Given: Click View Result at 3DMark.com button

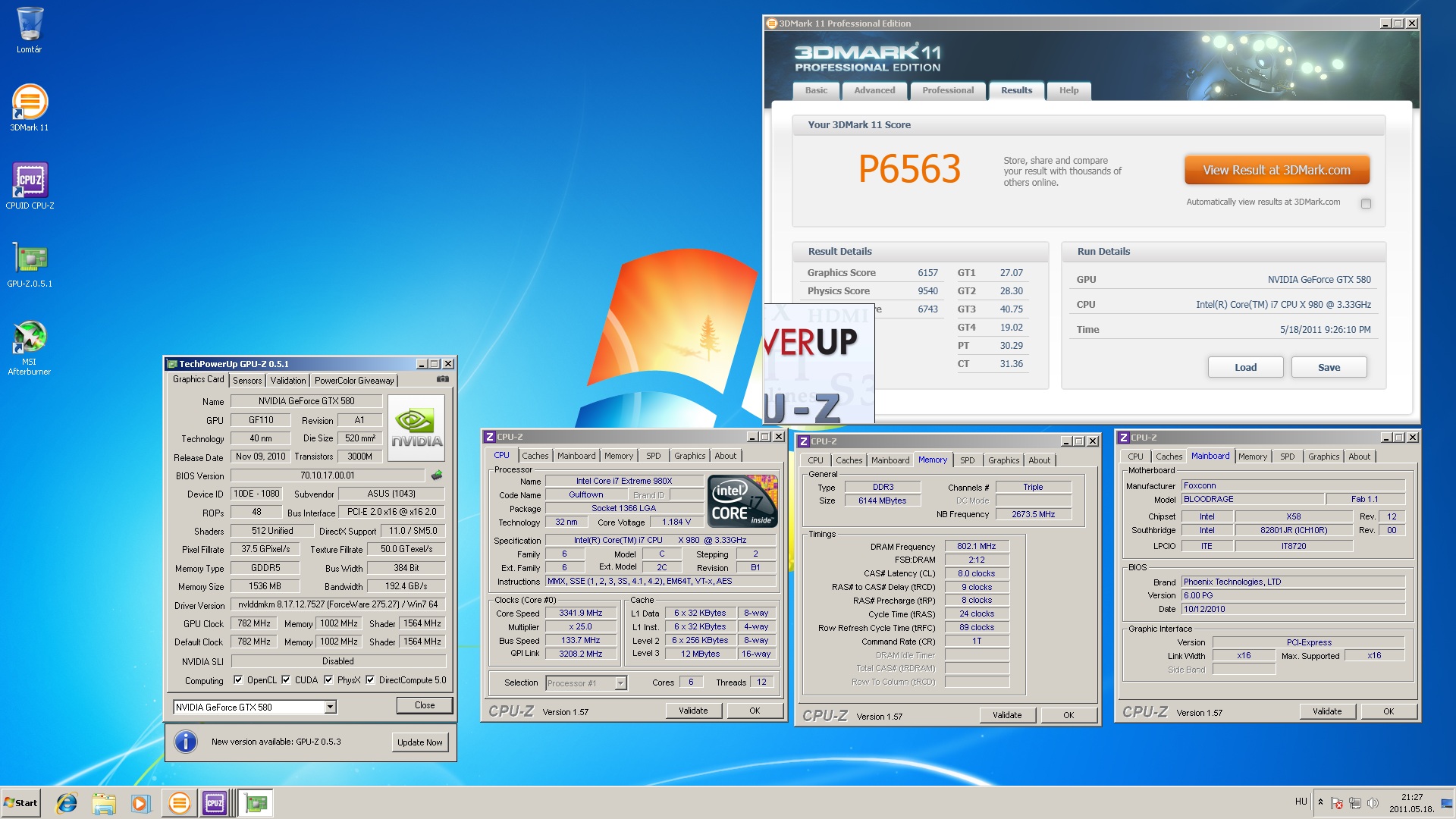Looking at the screenshot, I should point(1277,170).
